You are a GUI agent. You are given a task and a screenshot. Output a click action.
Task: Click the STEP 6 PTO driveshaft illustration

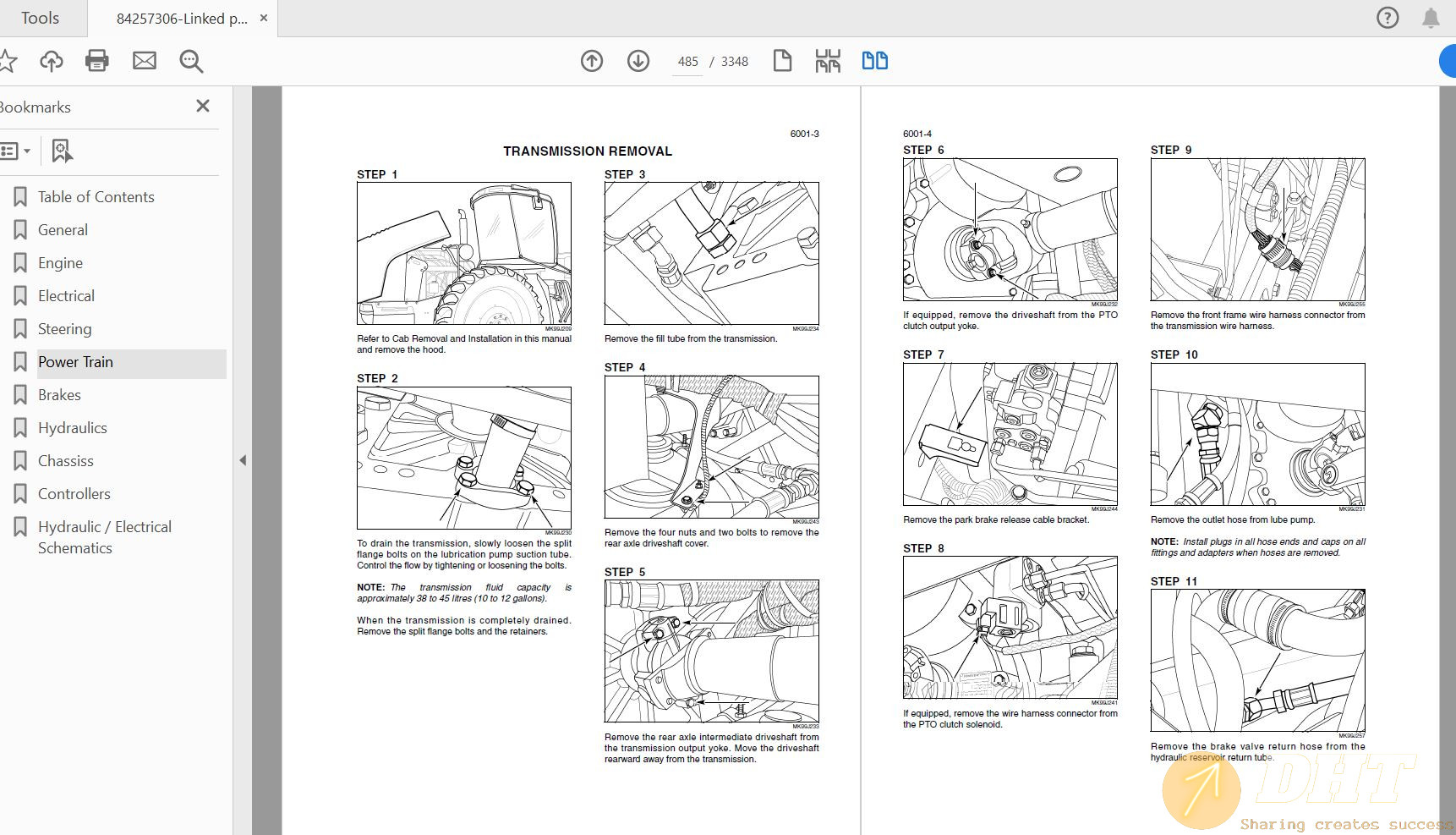pyautogui.click(x=1010, y=229)
